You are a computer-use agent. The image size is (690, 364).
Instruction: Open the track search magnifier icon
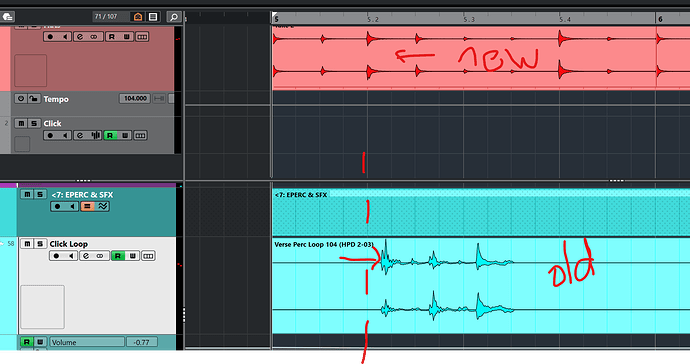tap(174, 17)
